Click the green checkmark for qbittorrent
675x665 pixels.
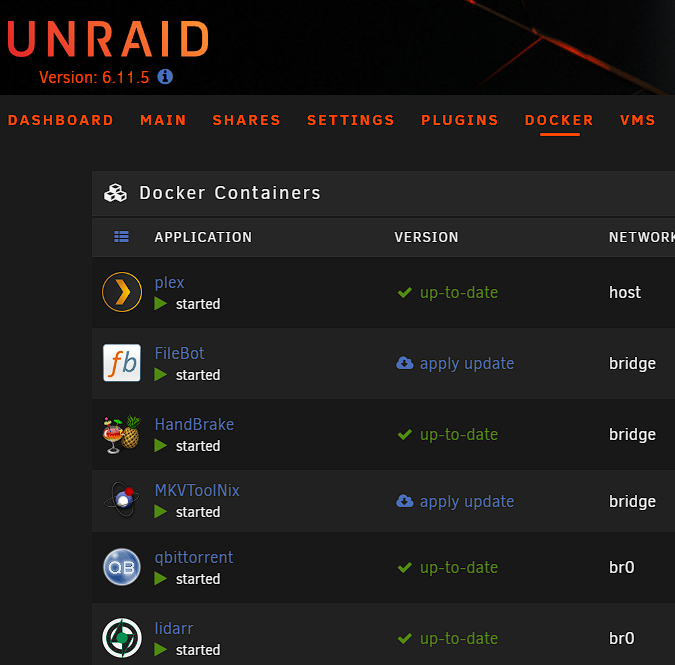pos(405,567)
